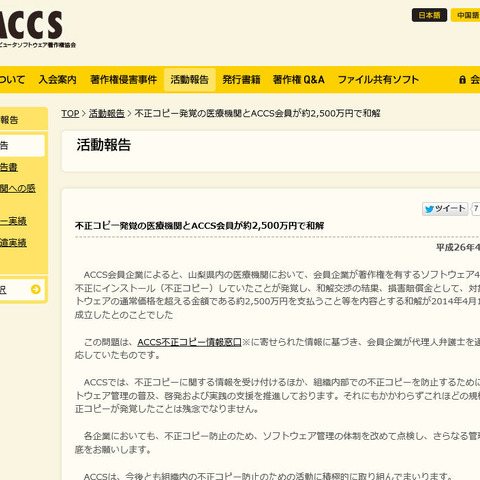Switch language to 中国語
Viewport: 480px width, 480px height.
pyautogui.click(x=466, y=15)
